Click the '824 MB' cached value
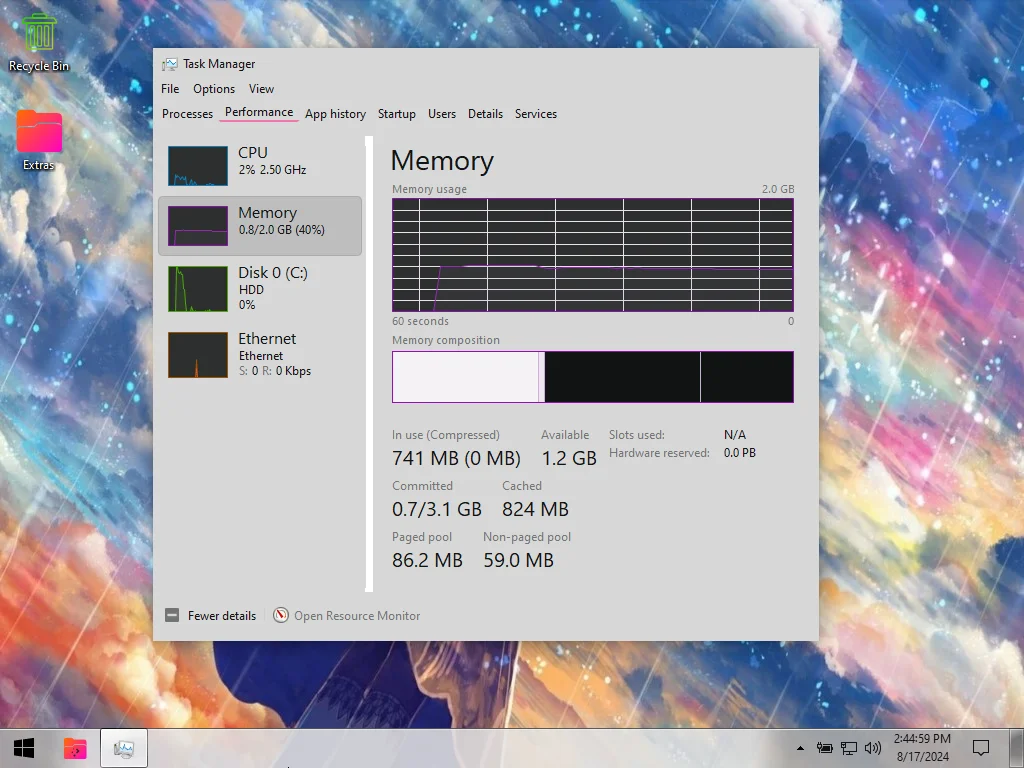 pos(535,509)
